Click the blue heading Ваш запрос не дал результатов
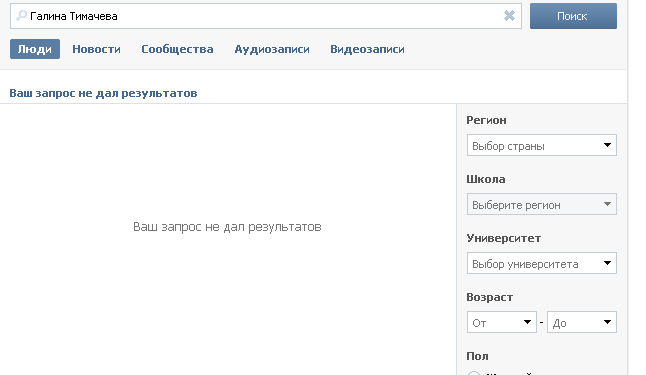This screenshot has height=375, width=646. [103, 93]
